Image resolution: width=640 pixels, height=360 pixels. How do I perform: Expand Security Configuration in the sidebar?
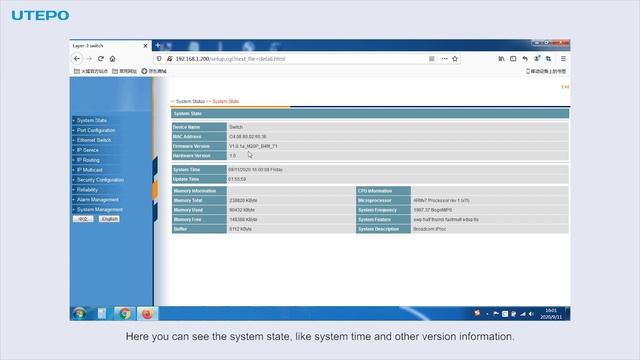(x=100, y=180)
